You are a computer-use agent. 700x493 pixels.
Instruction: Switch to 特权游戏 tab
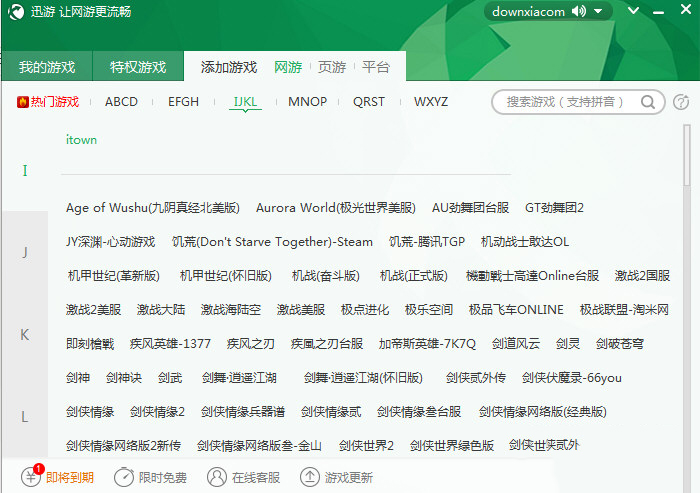[x=138, y=67]
